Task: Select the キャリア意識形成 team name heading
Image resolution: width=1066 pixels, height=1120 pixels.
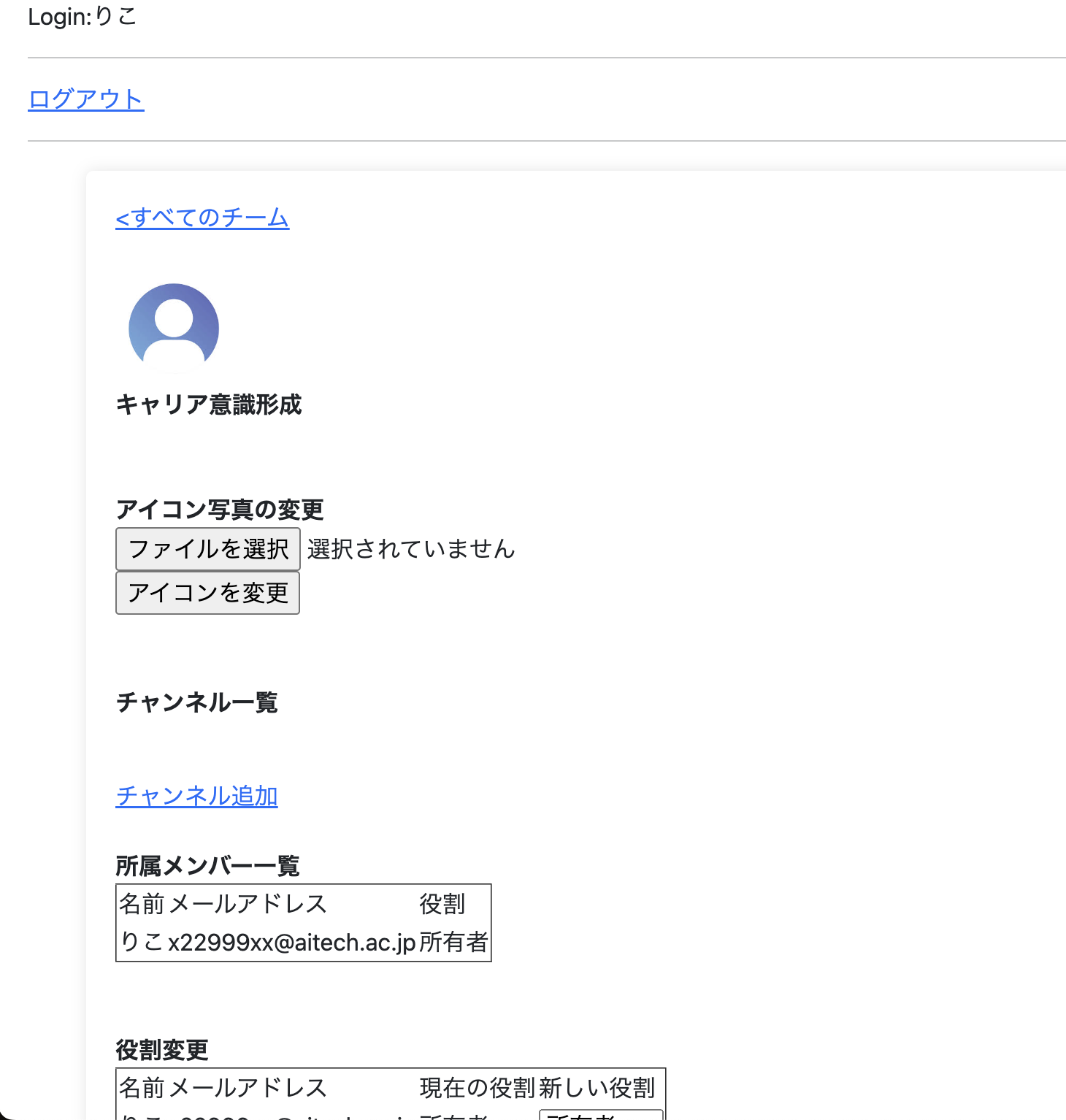Action: (209, 404)
